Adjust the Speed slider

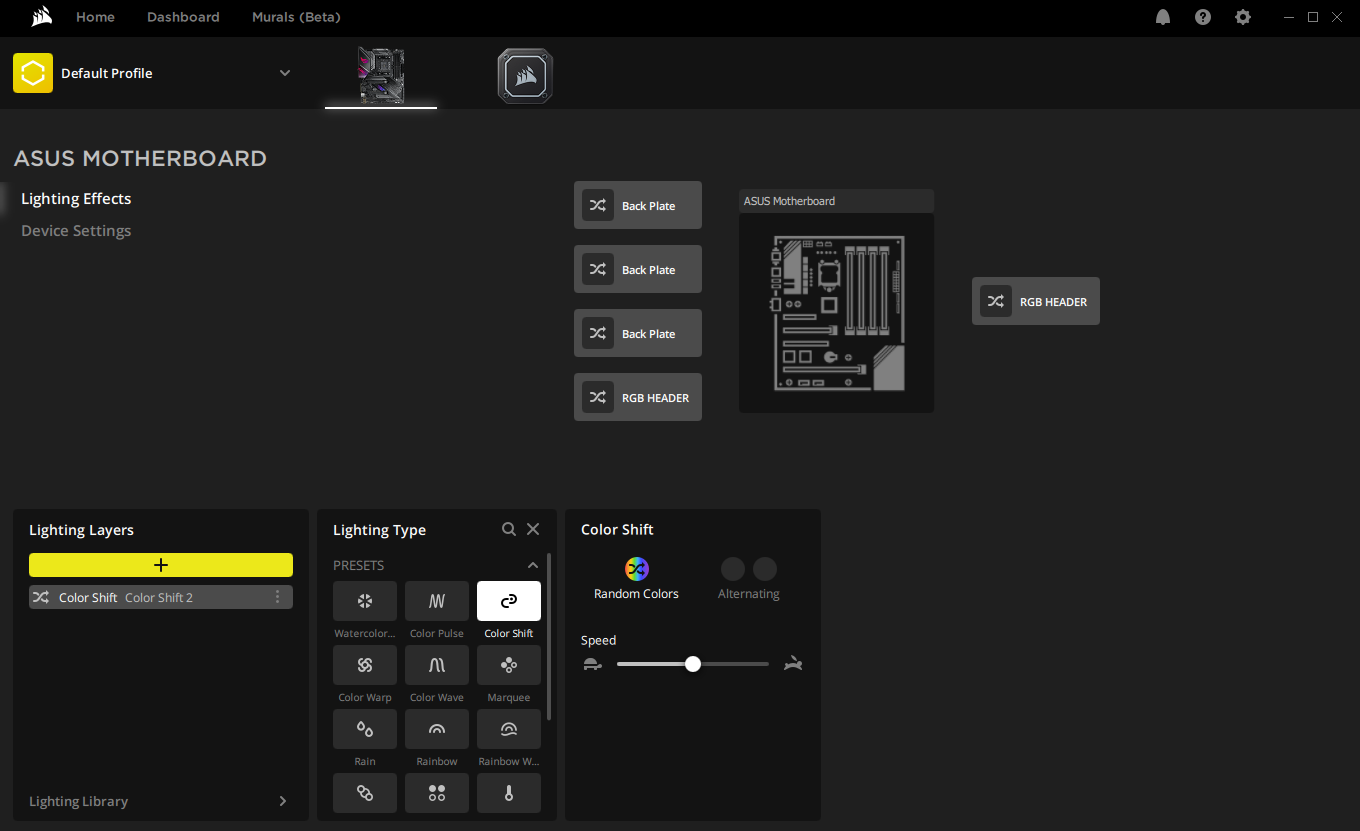(693, 664)
